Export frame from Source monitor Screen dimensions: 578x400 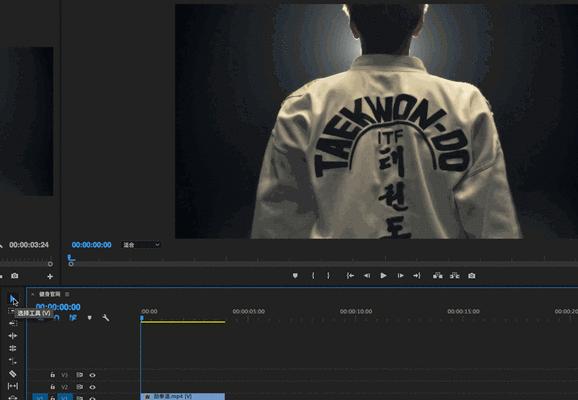coord(14,276)
